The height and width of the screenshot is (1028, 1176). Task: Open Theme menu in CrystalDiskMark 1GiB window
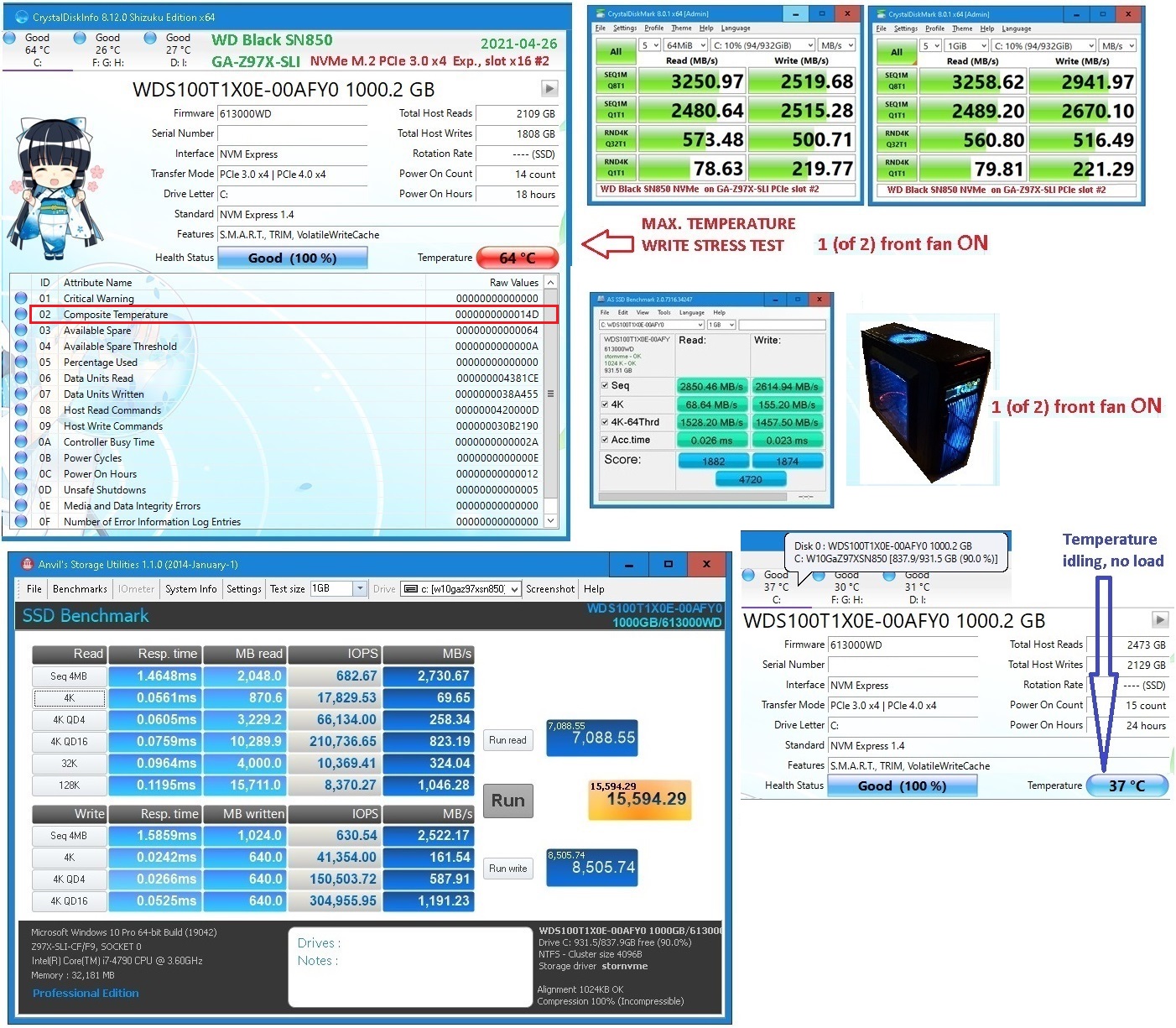pyautogui.click(x=962, y=28)
